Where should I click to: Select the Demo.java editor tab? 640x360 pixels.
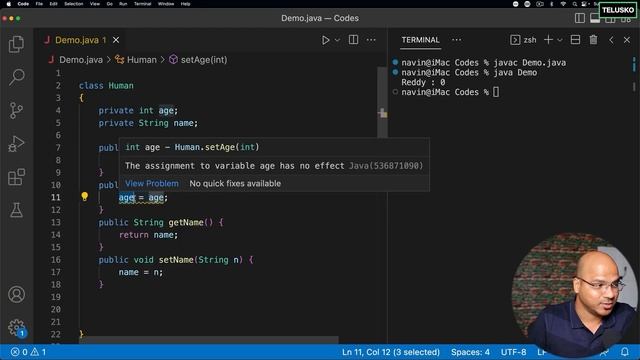pos(81,40)
